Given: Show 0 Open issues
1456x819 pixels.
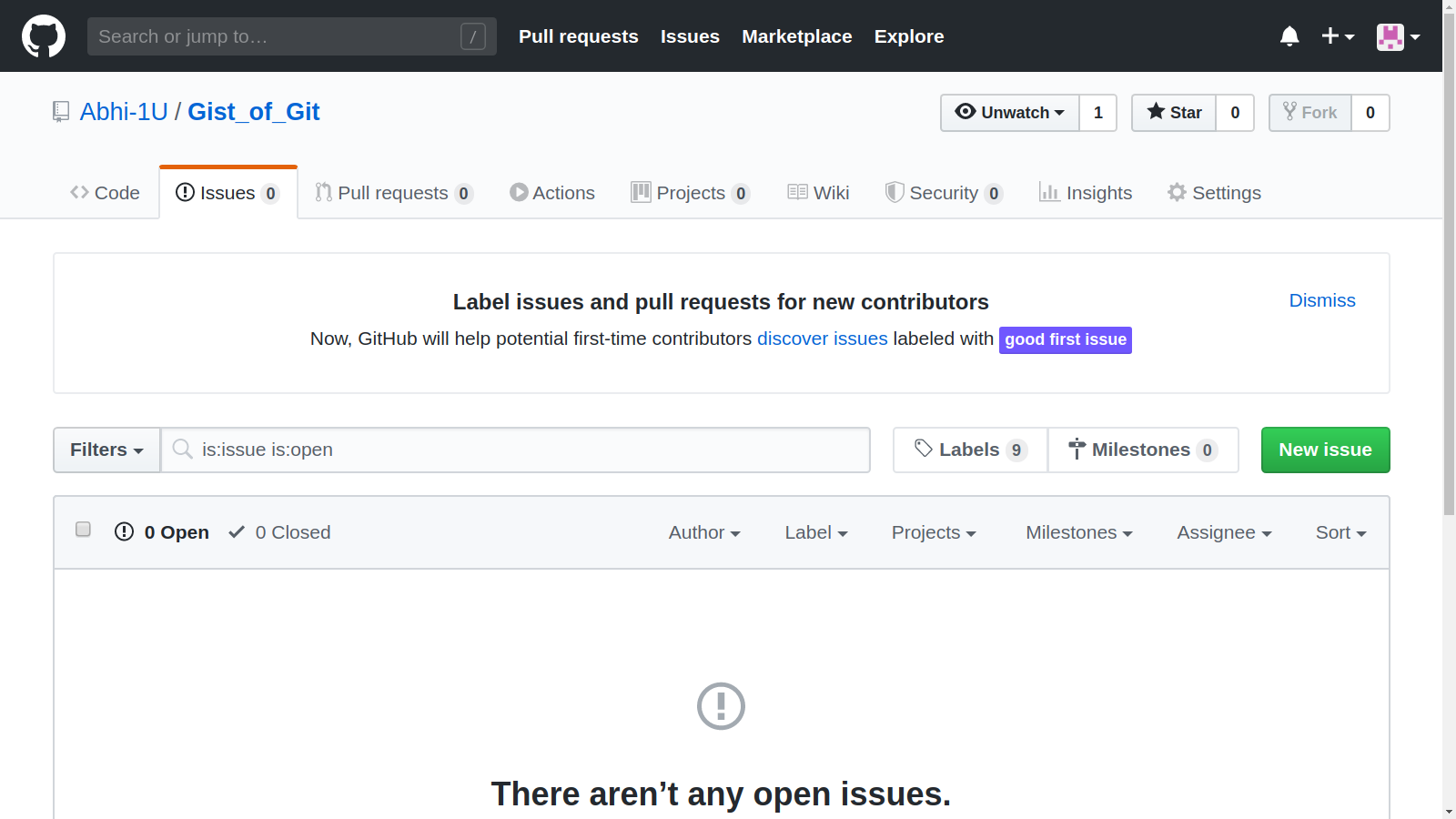Looking at the screenshot, I should pos(162,532).
